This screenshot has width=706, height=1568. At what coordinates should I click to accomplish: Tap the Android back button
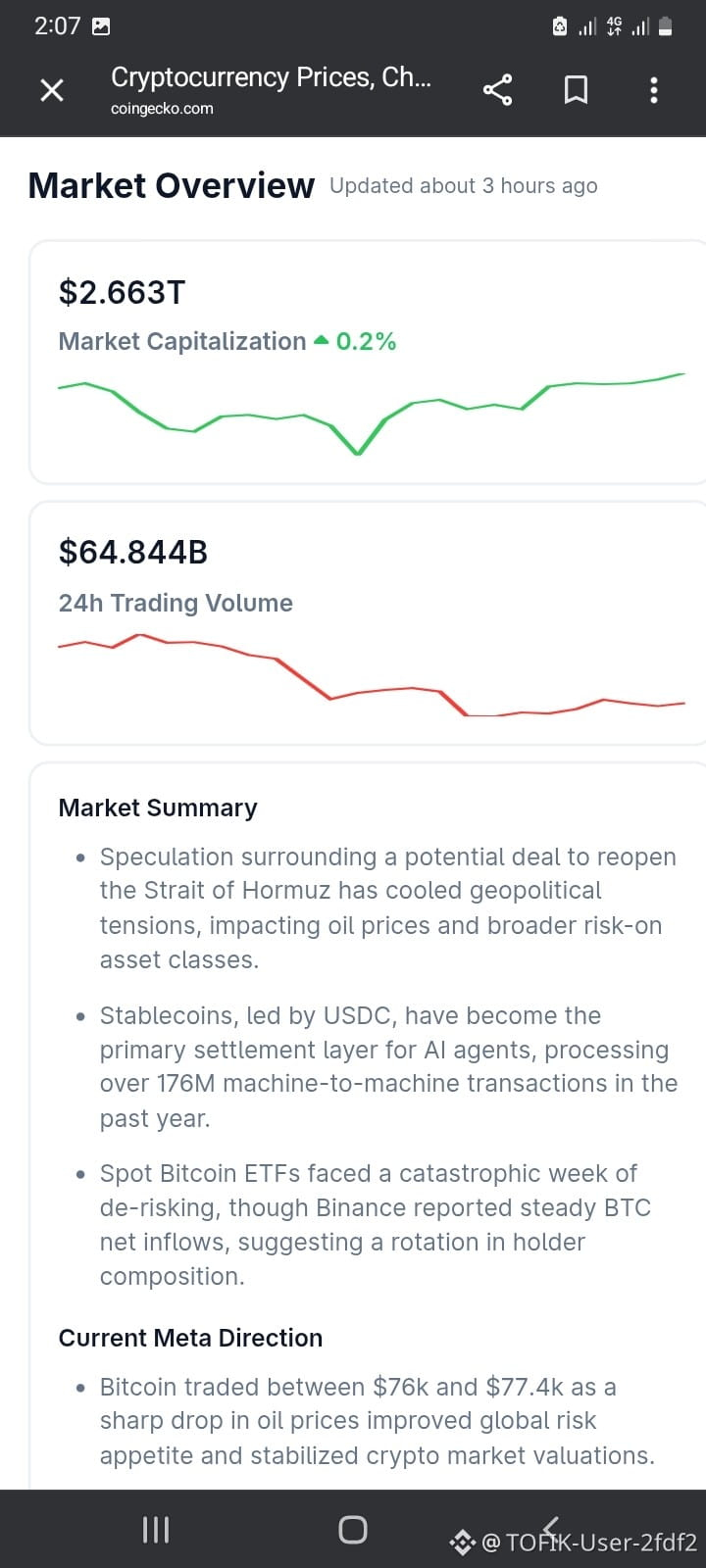tap(551, 1527)
